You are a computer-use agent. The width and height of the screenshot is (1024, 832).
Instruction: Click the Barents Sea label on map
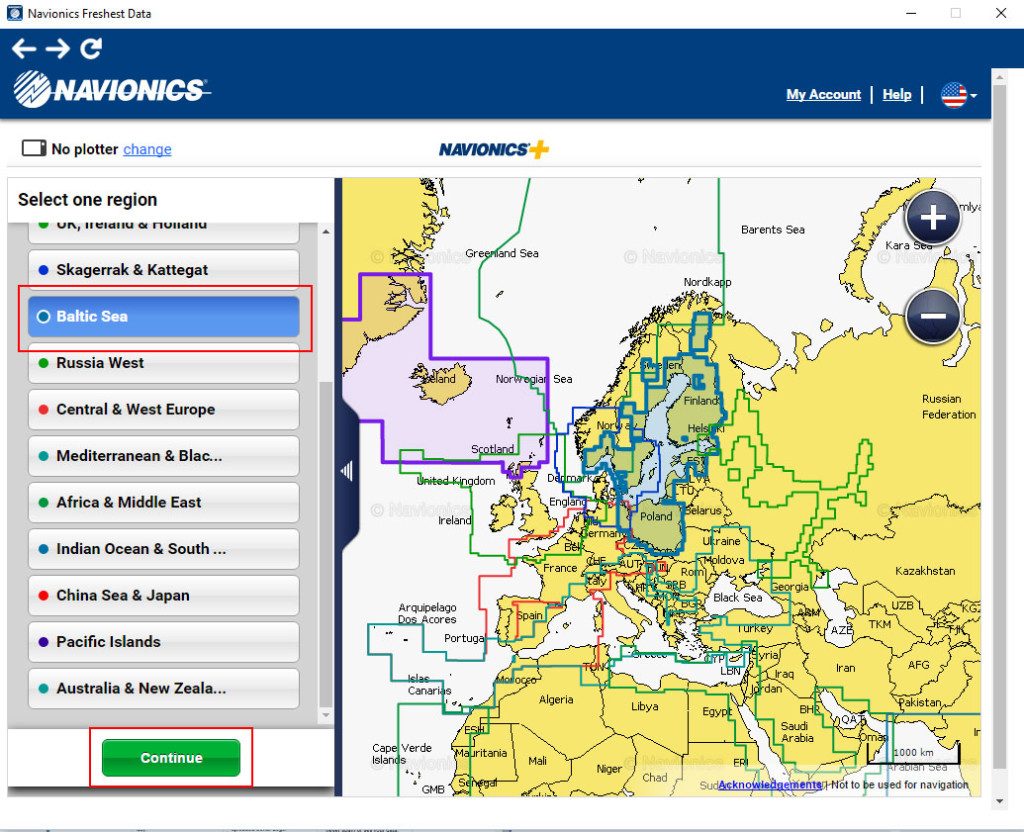pos(773,230)
